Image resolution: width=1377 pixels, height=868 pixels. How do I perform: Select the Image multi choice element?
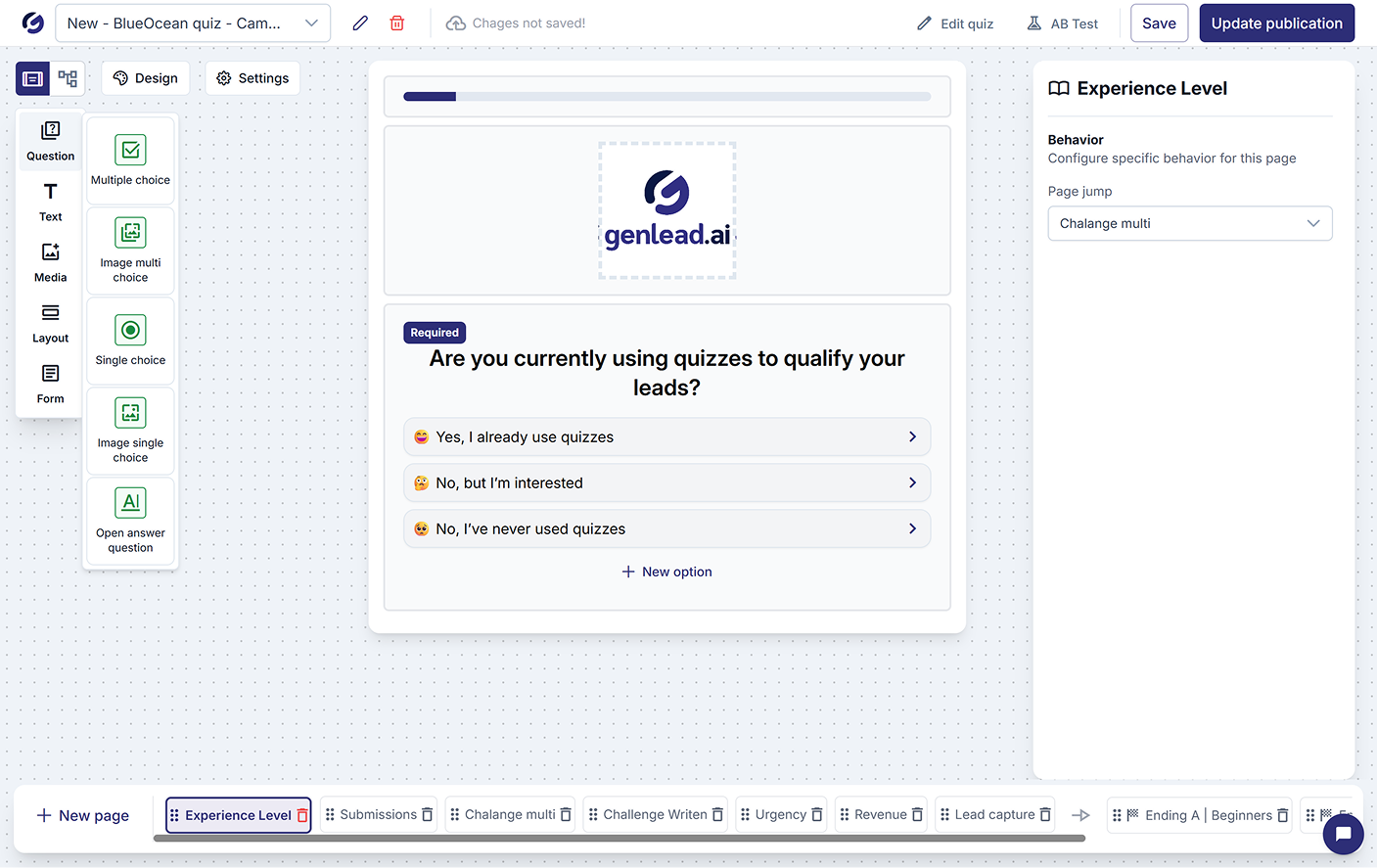point(130,251)
